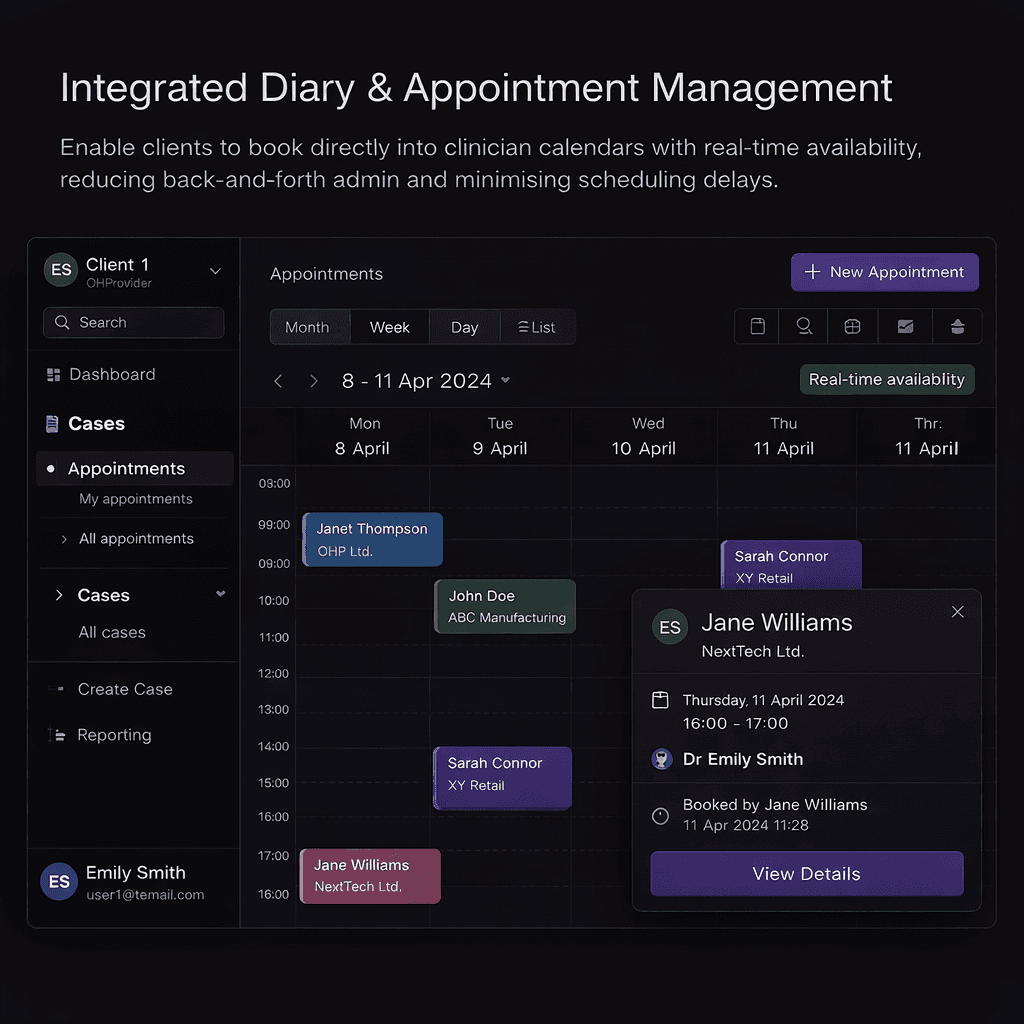Click the last toolbar icon right of the chart icon
The image size is (1024, 1024).
[957, 326]
